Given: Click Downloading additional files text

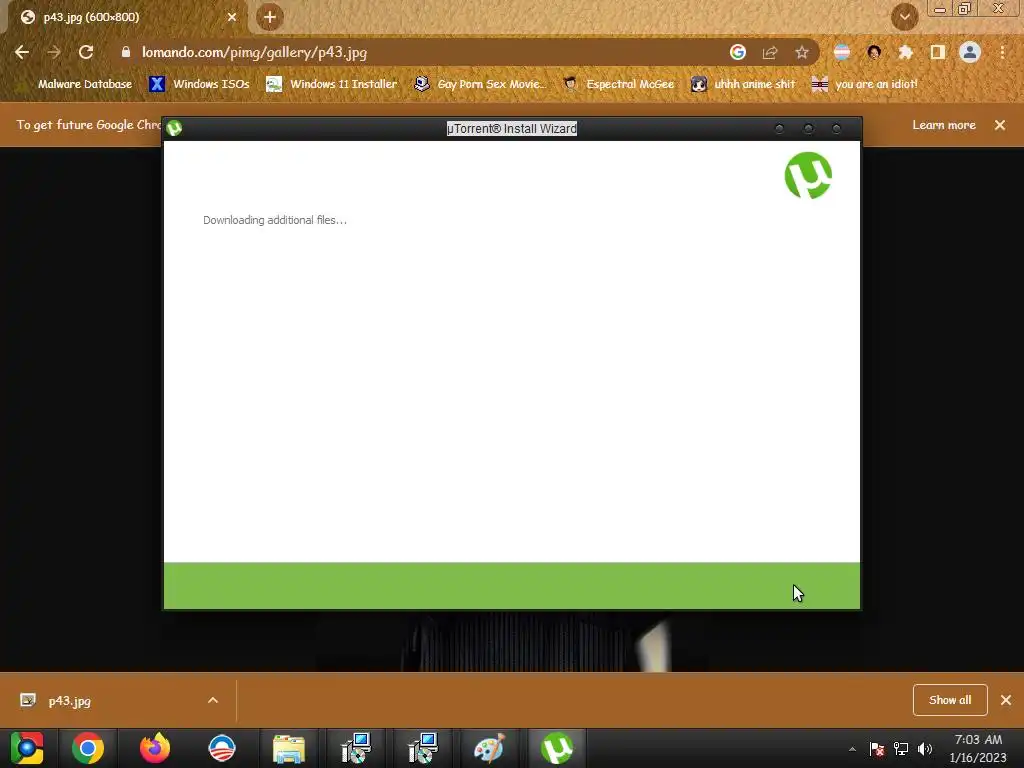Looking at the screenshot, I should (275, 220).
